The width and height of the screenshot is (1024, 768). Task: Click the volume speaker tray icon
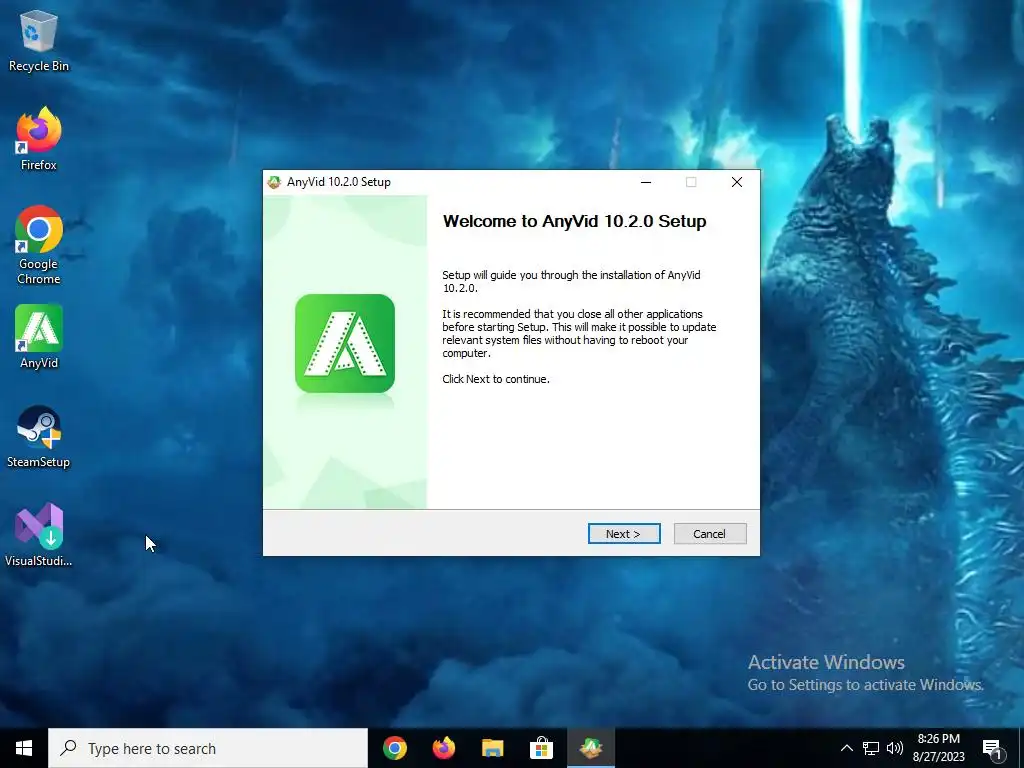pyautogui.click(x=895, y=748)
